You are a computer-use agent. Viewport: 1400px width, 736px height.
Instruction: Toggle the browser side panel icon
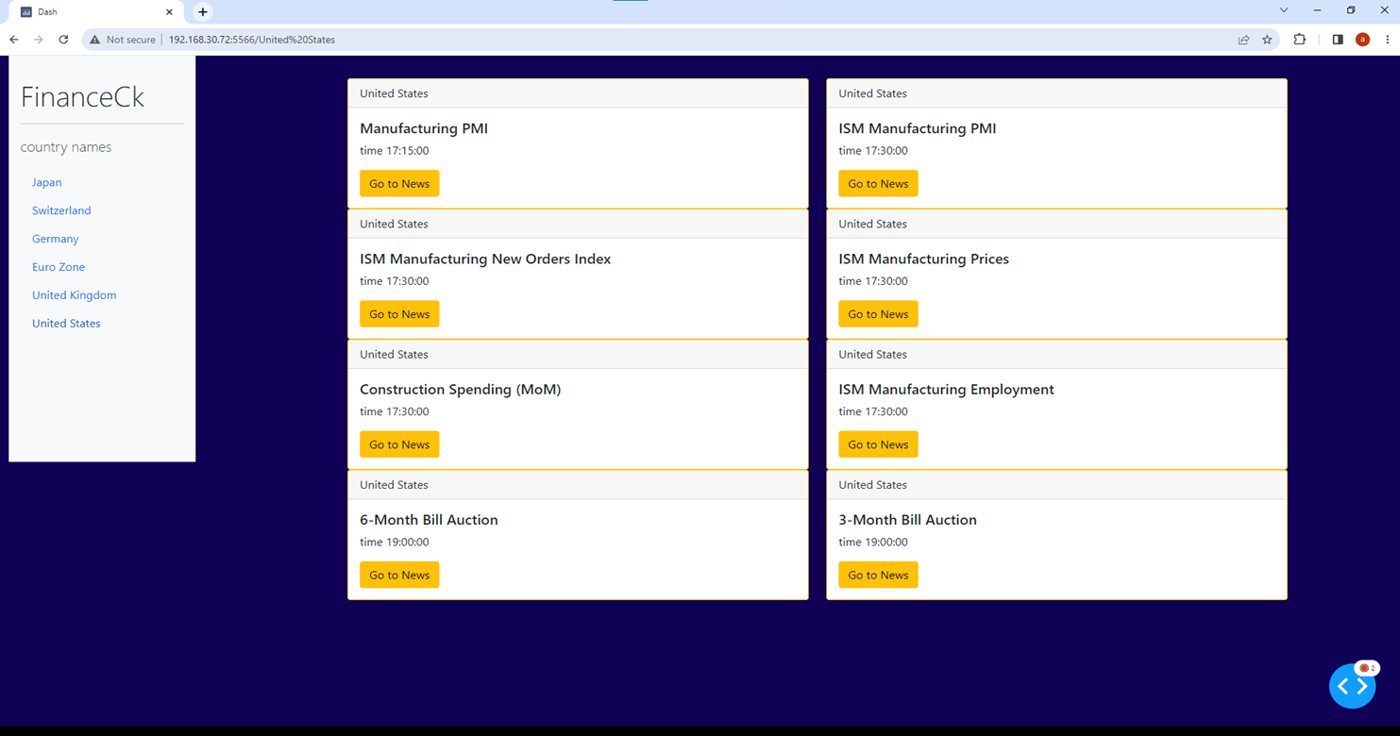click(x=1338, y=40)
